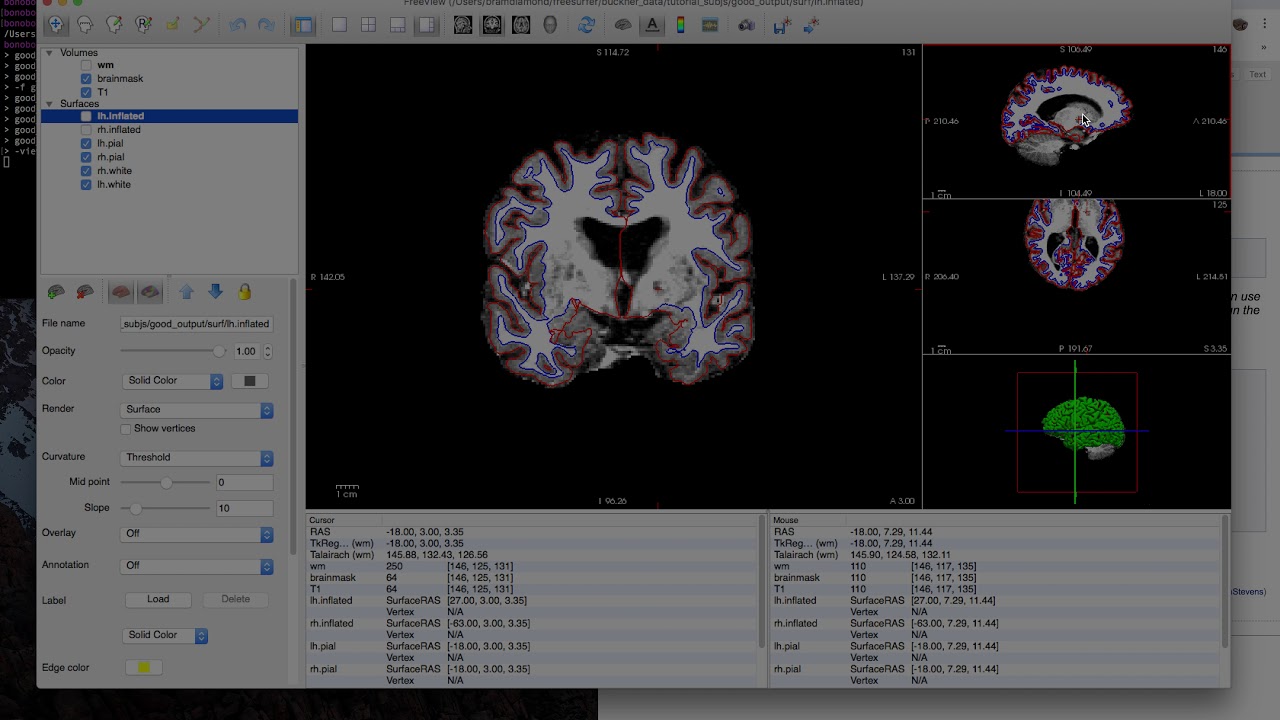Set the main view to sagittal

tap(463, 25)
